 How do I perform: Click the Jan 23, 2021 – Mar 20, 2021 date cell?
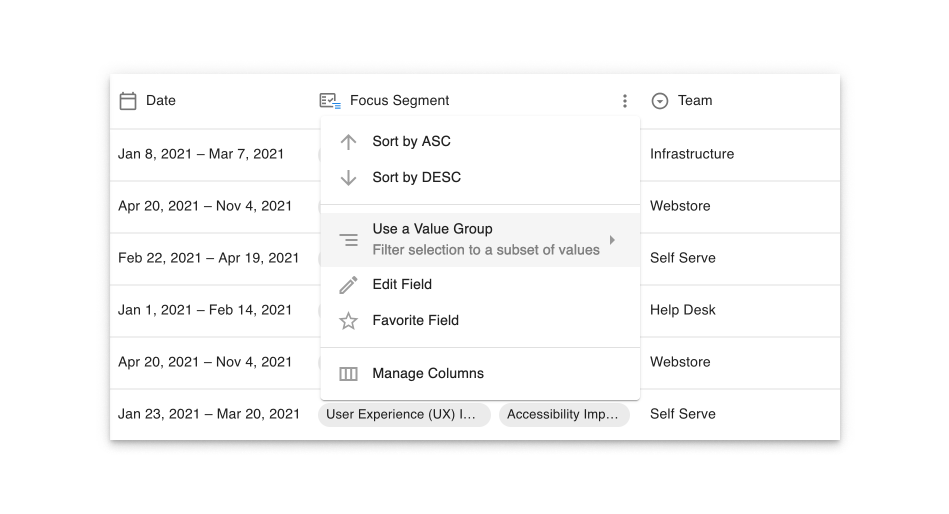[x=209, y=414]
